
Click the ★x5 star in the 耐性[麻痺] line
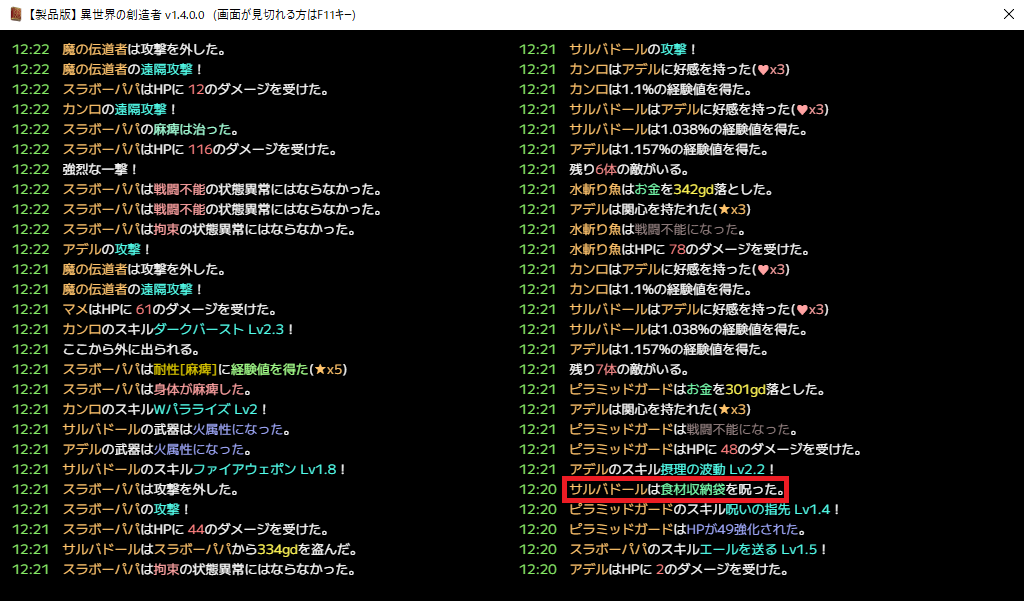(328, 369)
